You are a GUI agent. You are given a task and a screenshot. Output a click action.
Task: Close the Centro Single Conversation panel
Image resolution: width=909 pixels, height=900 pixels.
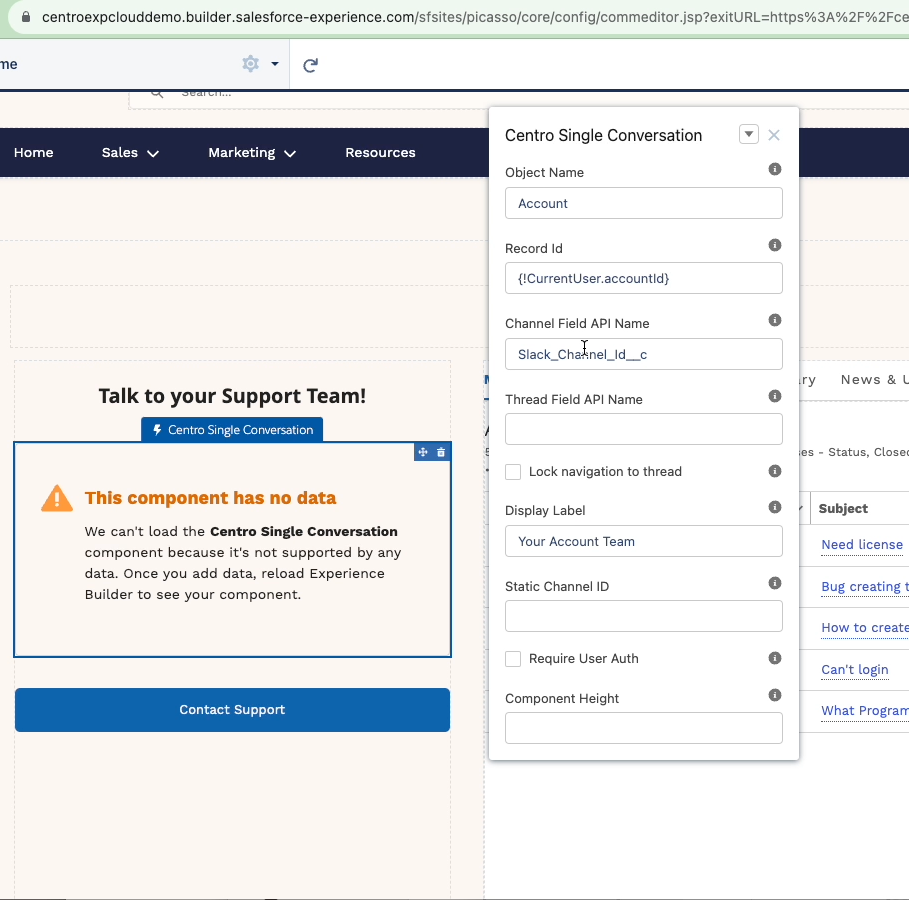click(773, 135)
